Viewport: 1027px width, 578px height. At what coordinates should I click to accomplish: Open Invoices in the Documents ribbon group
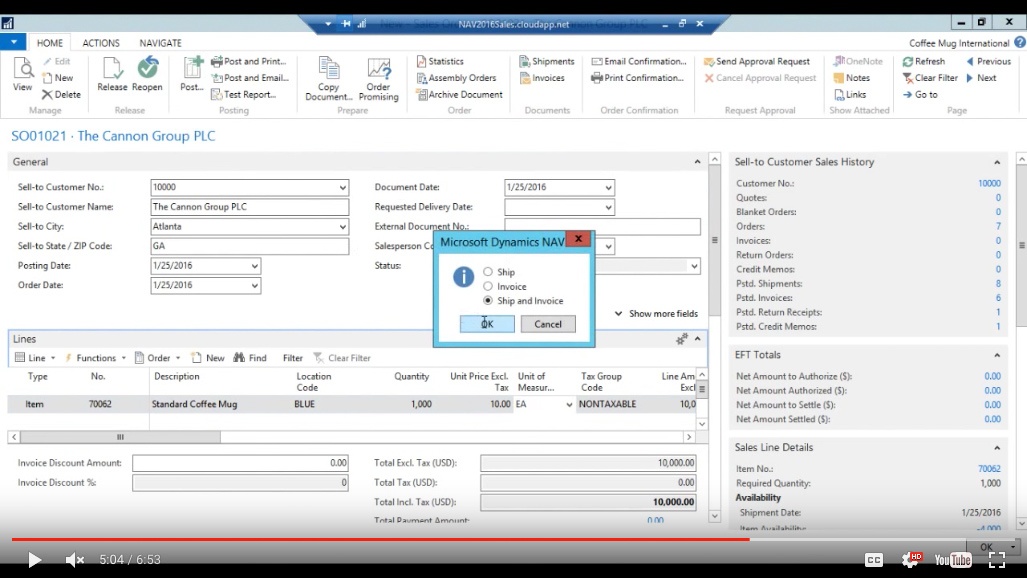(x=542, y=77)
